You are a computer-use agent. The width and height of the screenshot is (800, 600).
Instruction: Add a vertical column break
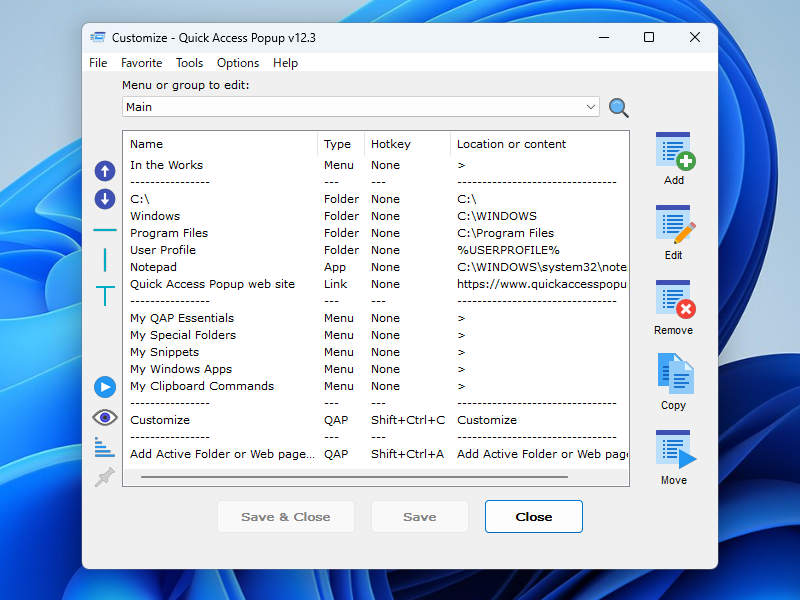point(105,260)
